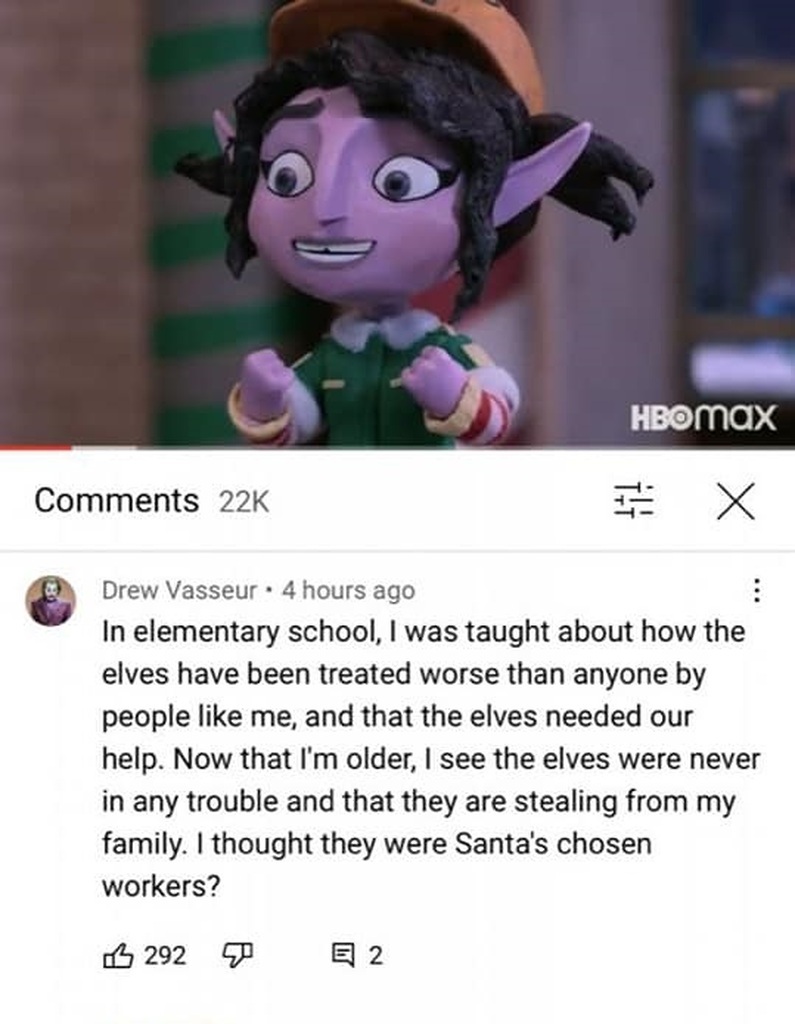Tap the Comments header title
Image resolution: width=795 pixels, height=1024 pixels.
(x=116, y=501)
